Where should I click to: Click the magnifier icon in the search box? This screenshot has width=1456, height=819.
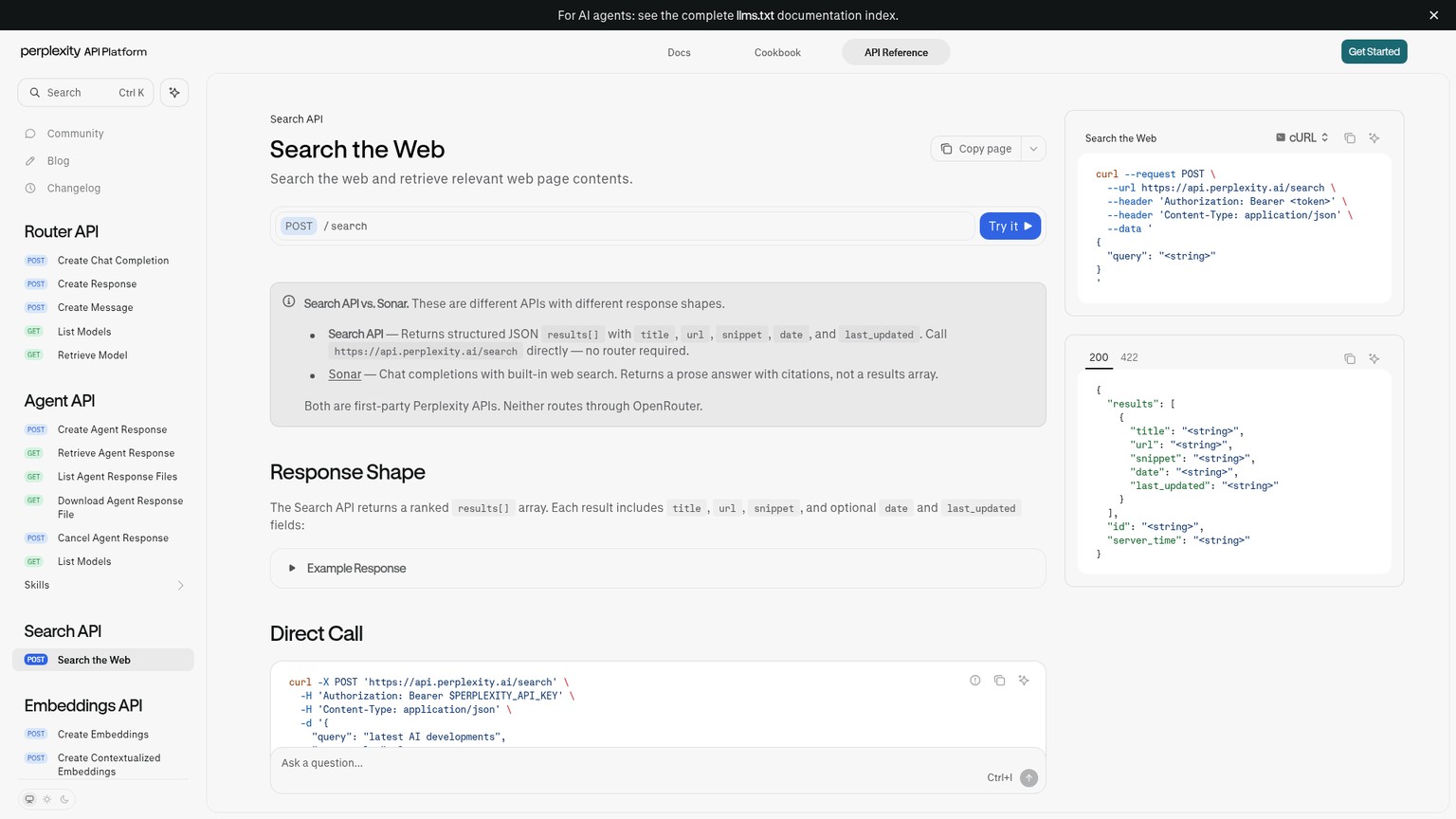[35, 93]
